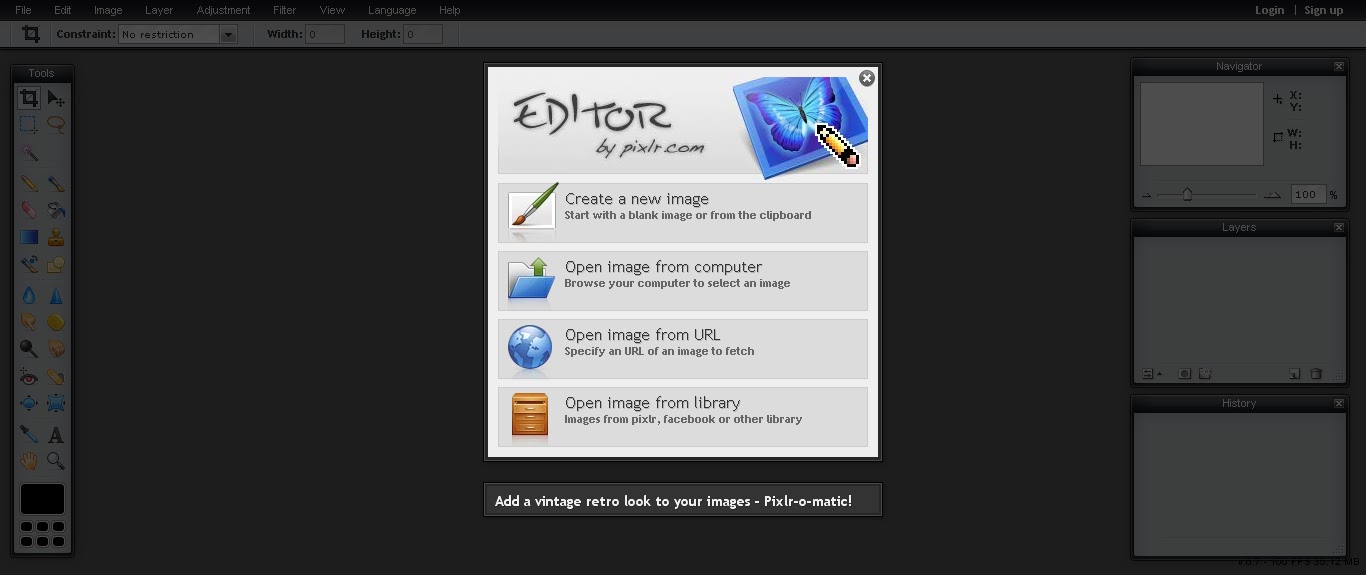1366x575 pixels.
Task: Open the View menu
Action: click(x=332, y=10)
